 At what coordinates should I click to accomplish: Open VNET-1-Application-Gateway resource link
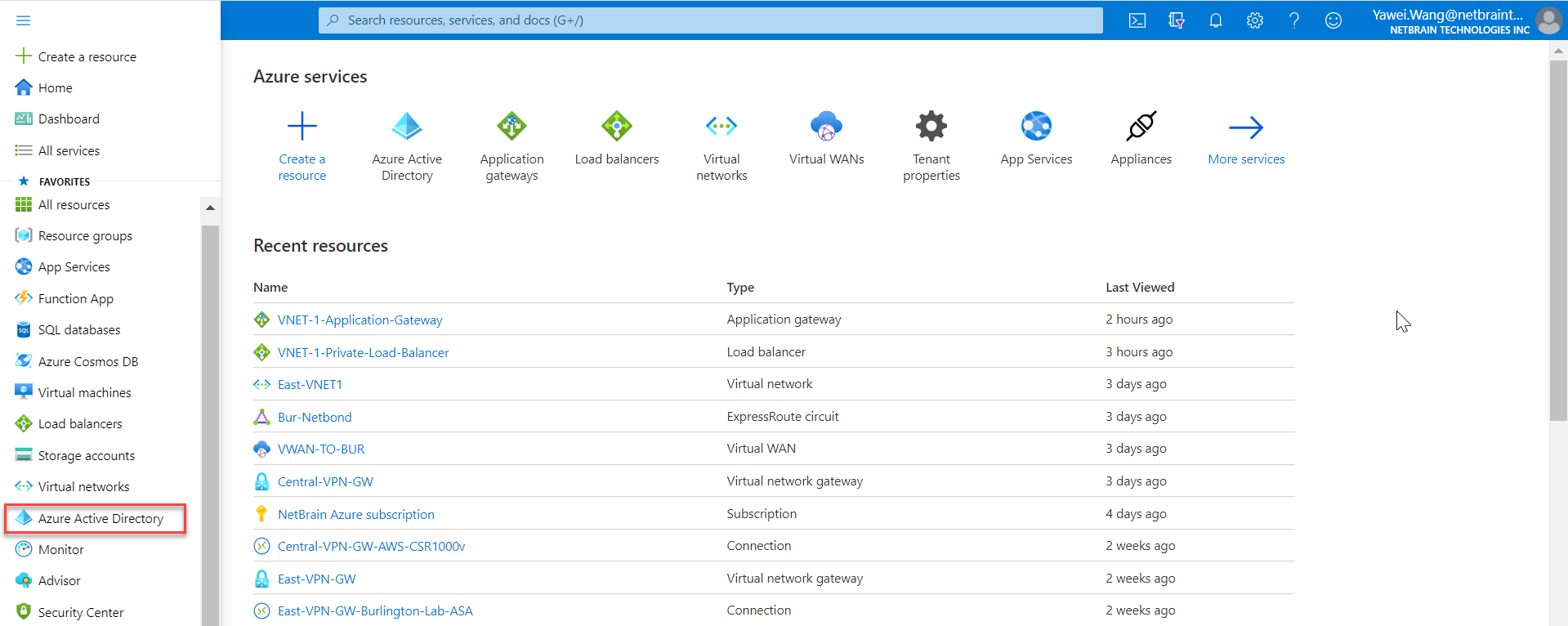pos(360,320)
